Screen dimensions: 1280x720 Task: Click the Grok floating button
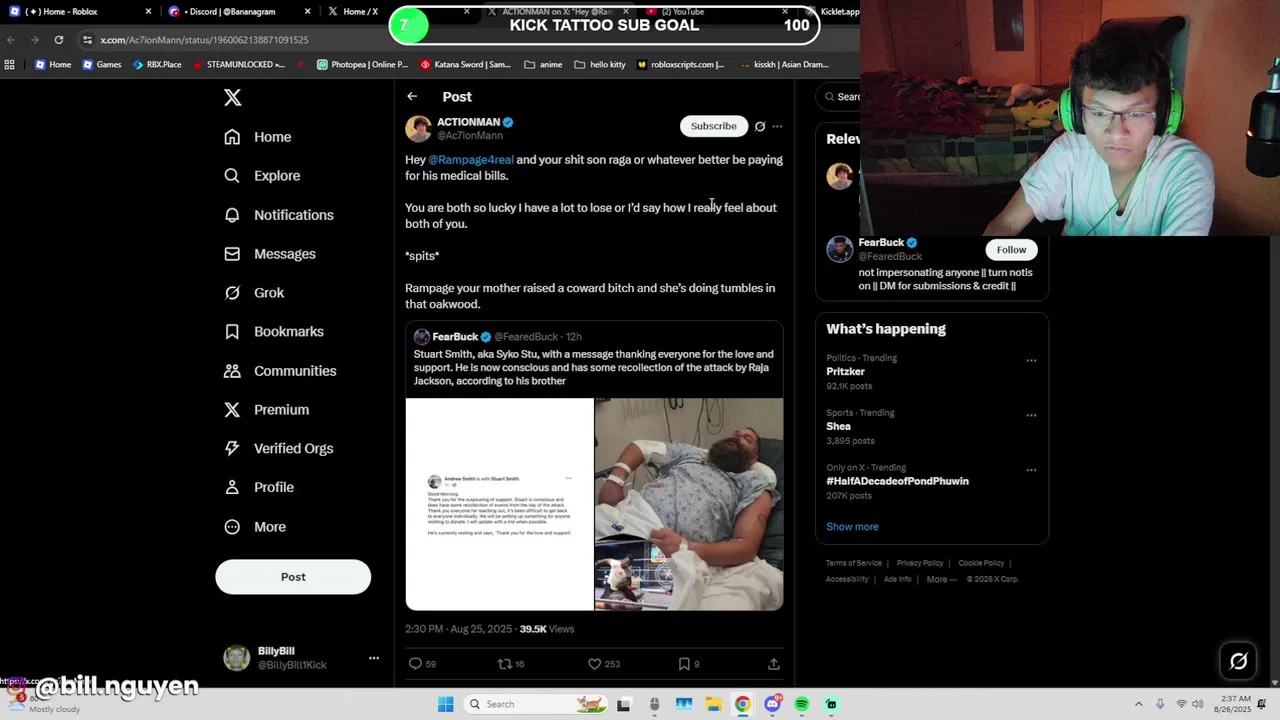1238,661
